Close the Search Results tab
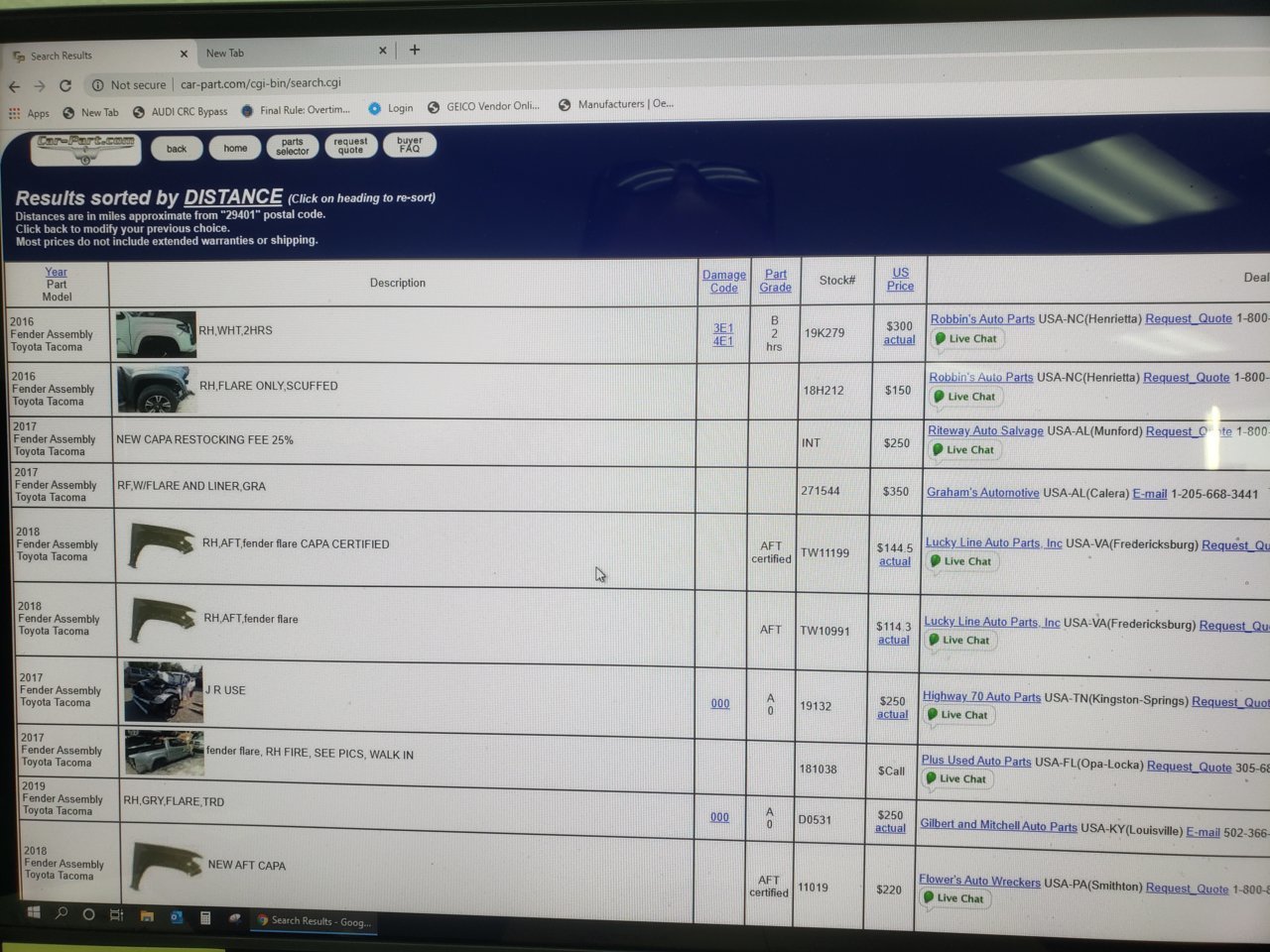1270x952 pixels. (x=184, y=54)
